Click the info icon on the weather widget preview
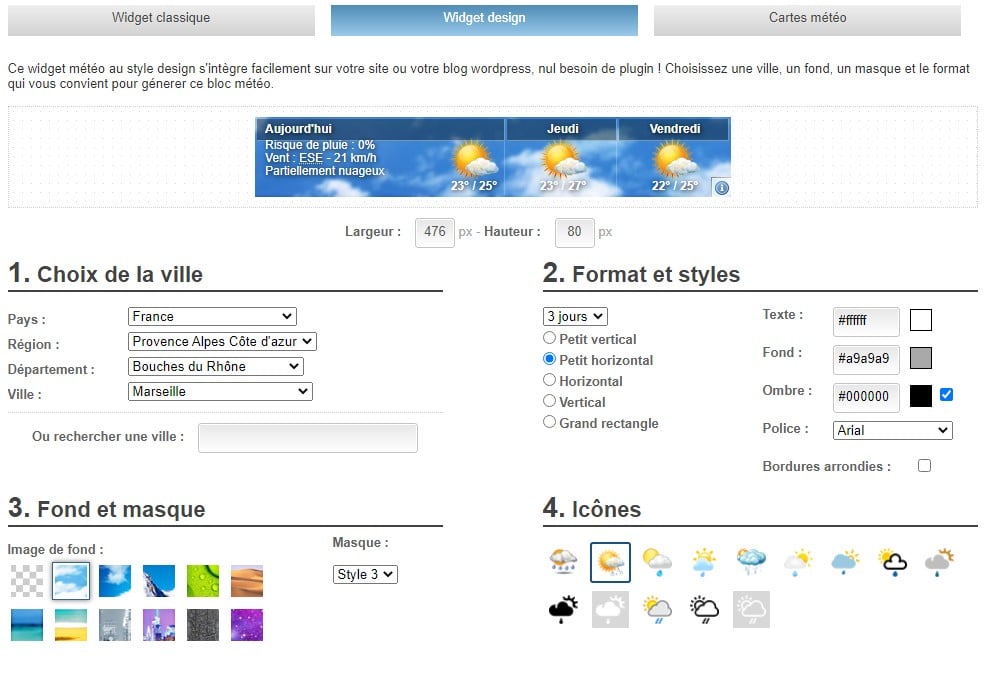 click(x=722, y=188)
